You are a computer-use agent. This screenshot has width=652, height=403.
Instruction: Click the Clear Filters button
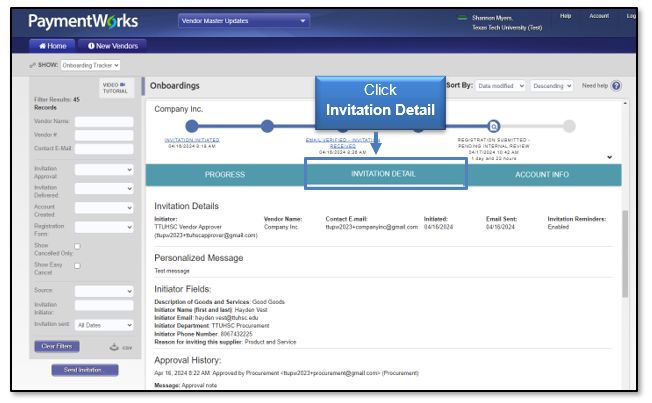57,346
